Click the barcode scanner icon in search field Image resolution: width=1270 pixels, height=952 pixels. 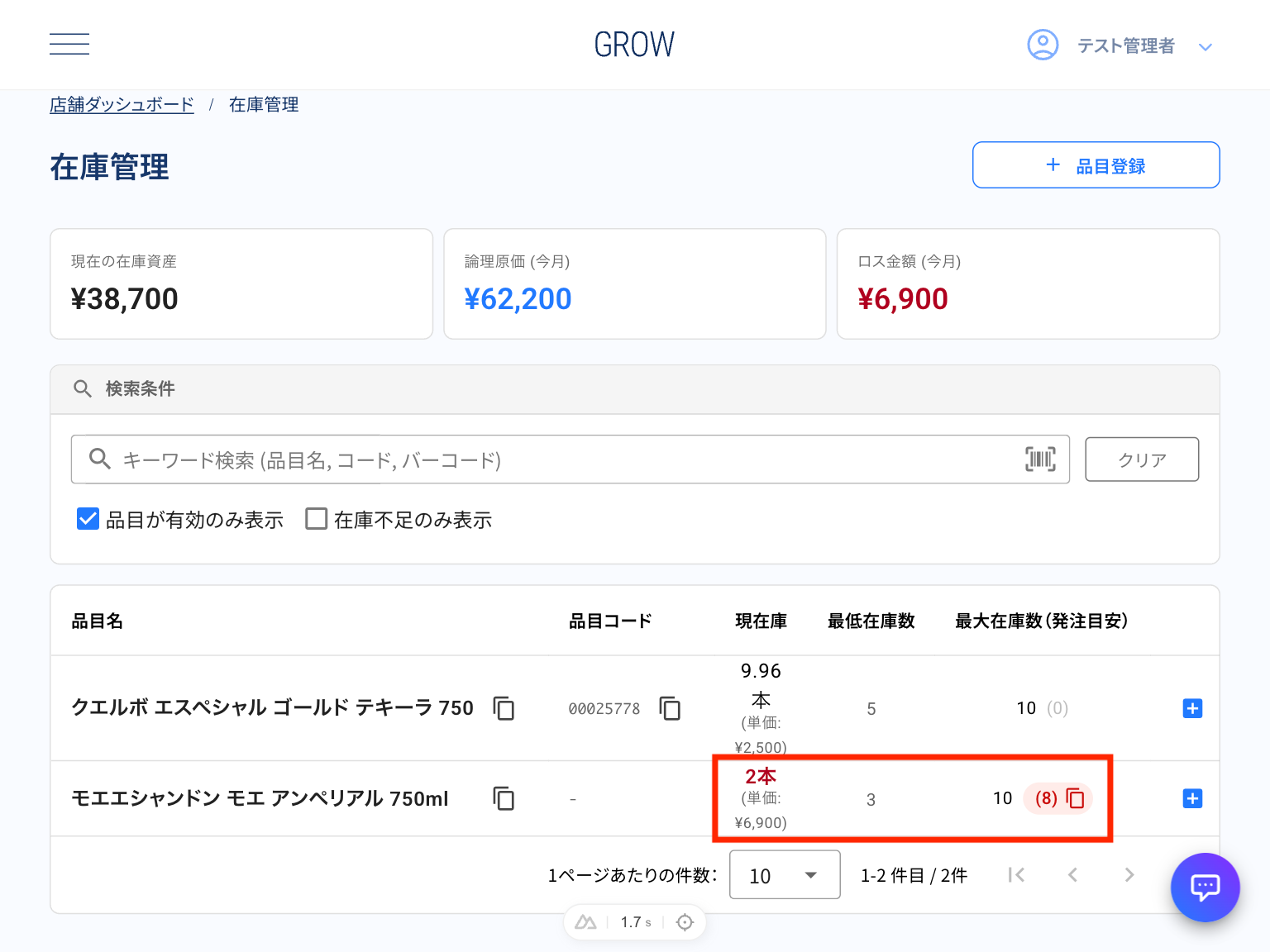pyautogui.click(x=1040, y=459)
